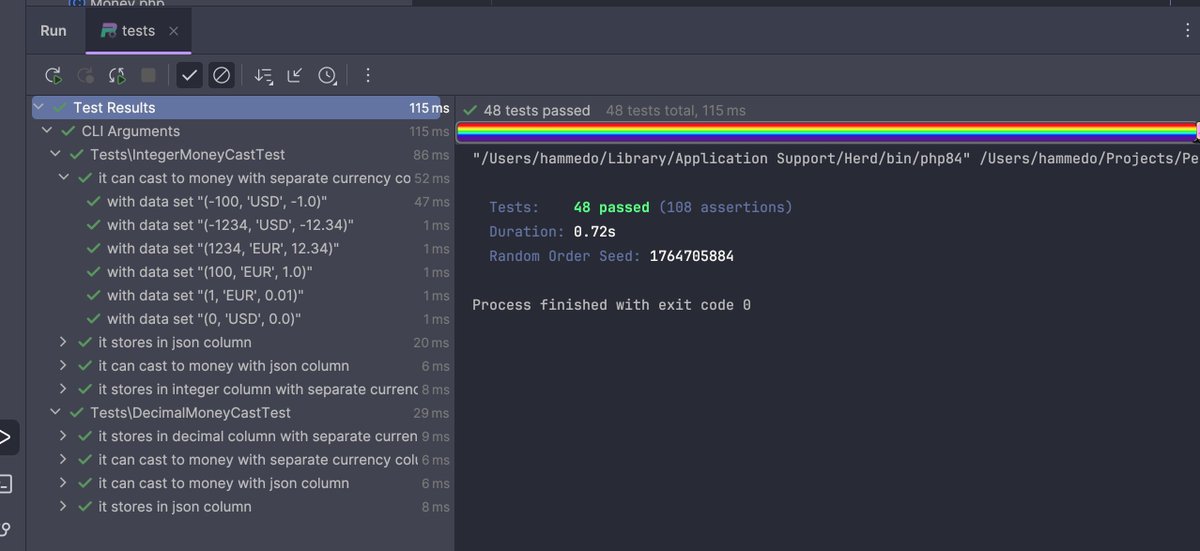
Task: Collapse Tests\IntegerMoneyCastTest node
Action: pyautogui.click(x=55, y=155)
